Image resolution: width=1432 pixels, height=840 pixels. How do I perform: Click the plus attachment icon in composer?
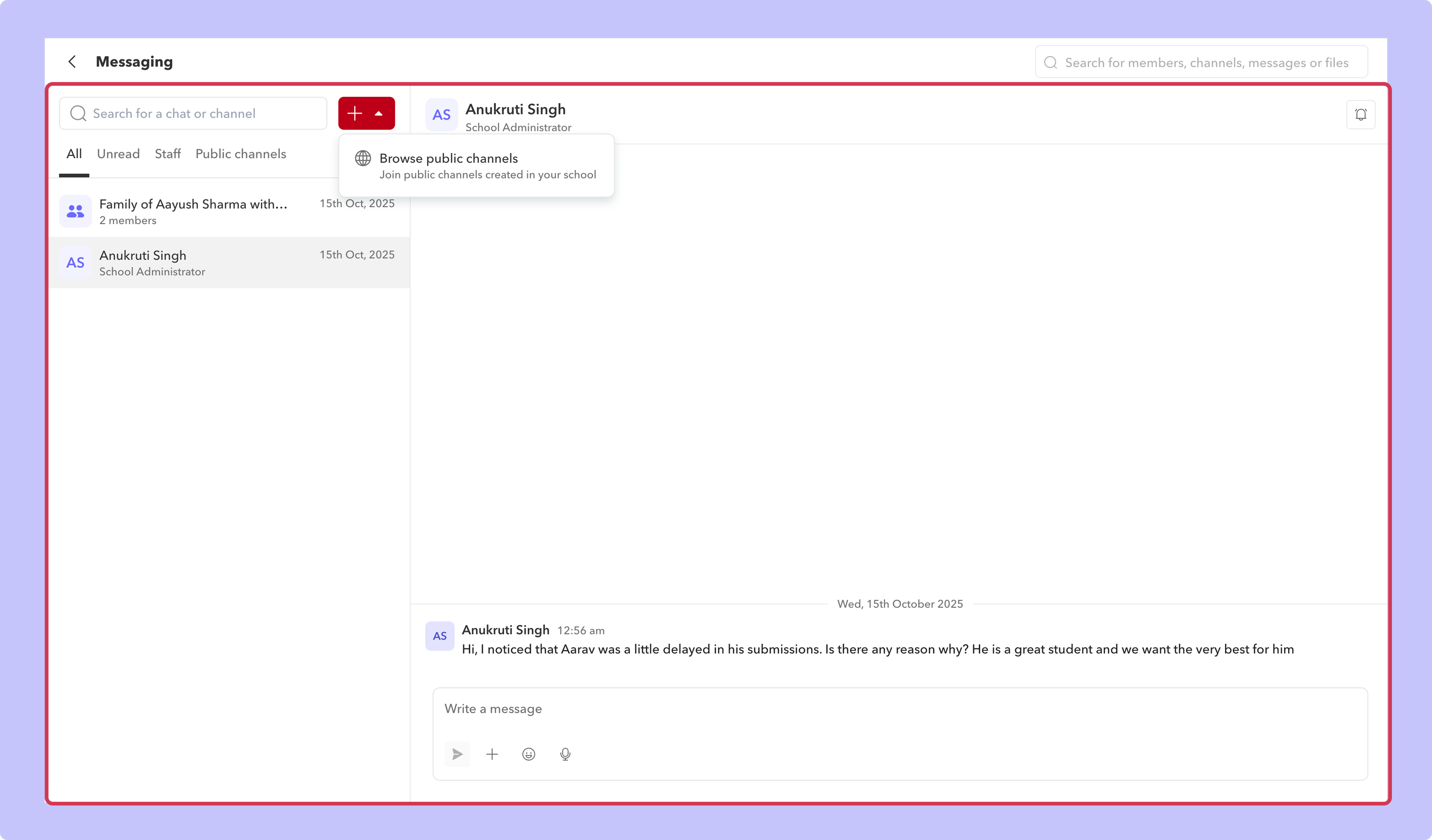pyautogui.click(x=492, y=754)
